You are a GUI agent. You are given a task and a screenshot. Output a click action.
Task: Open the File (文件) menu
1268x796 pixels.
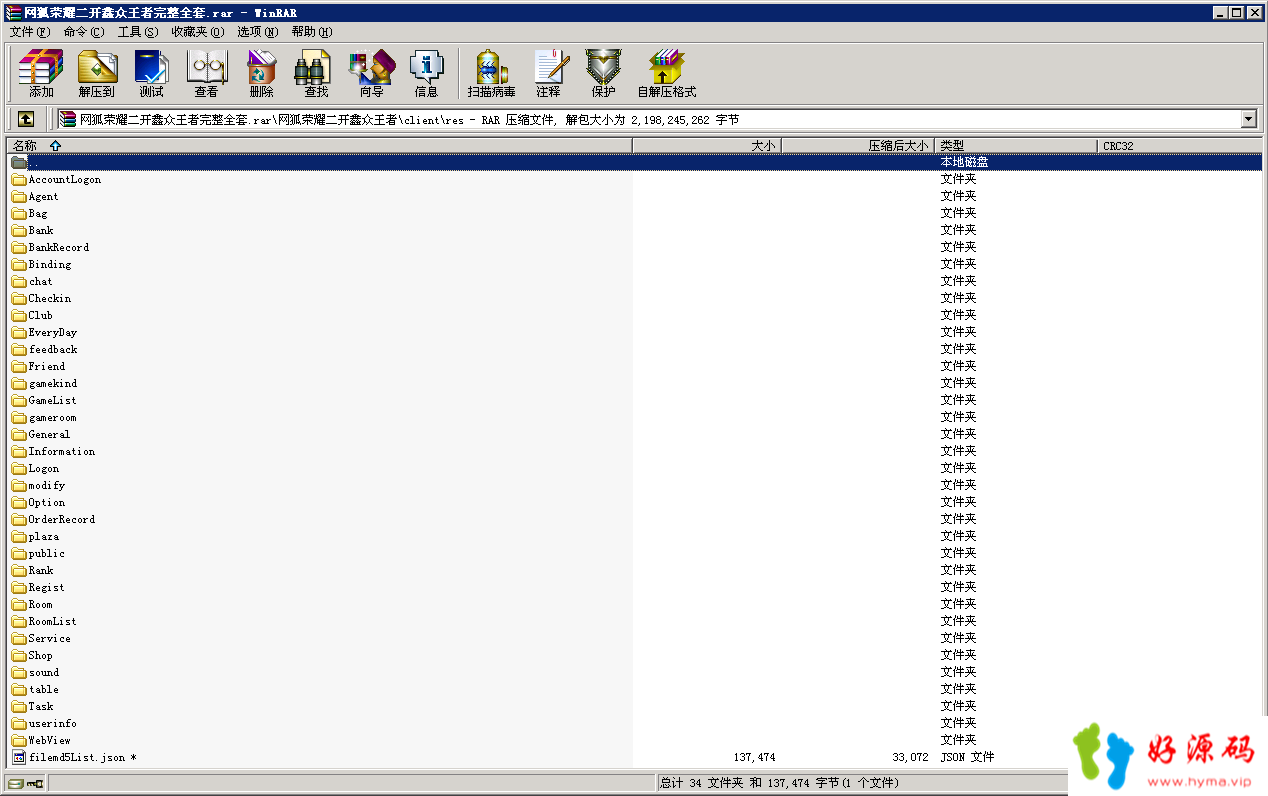[29, 32]
